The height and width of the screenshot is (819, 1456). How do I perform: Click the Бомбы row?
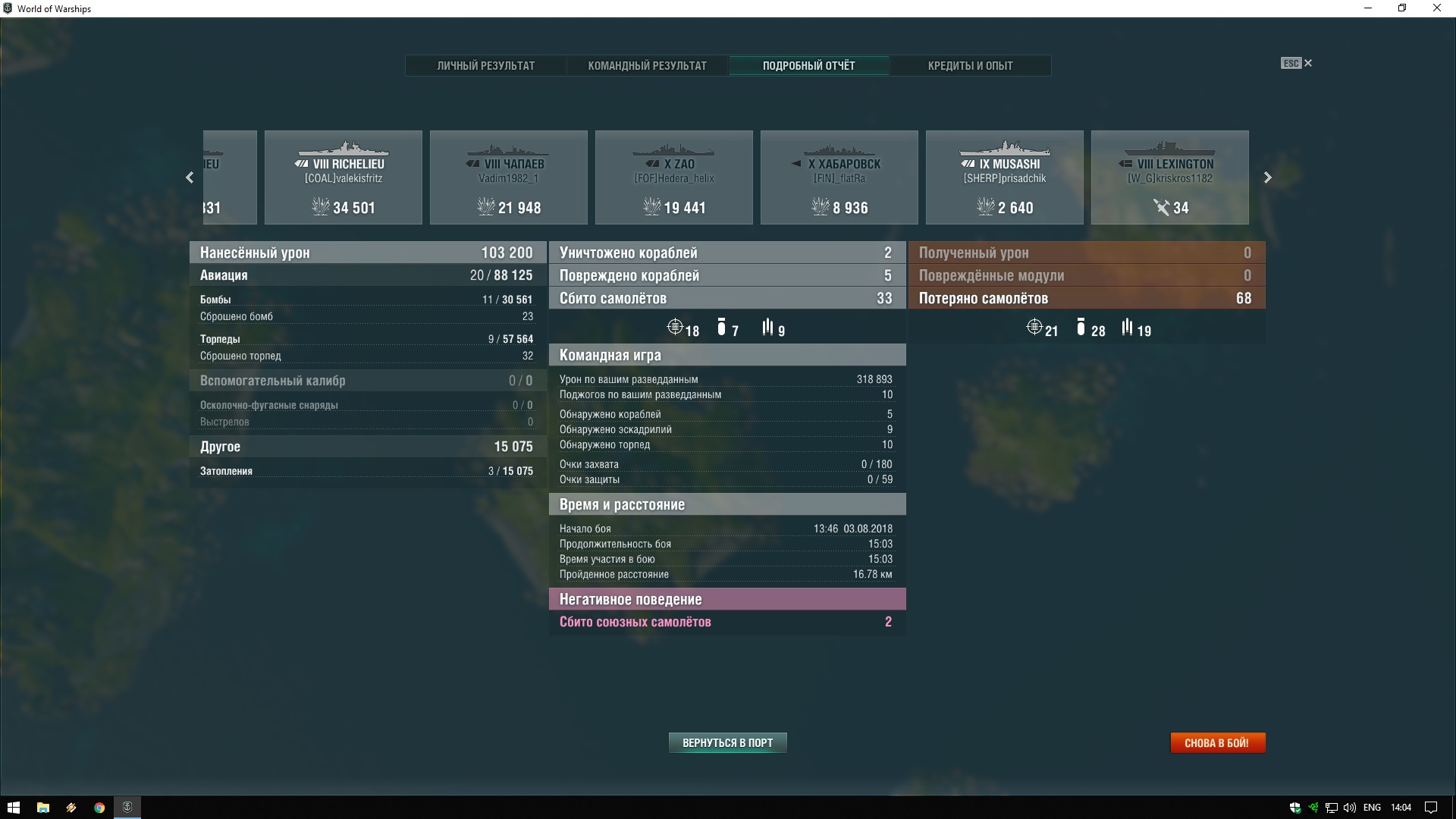[368, 300]
